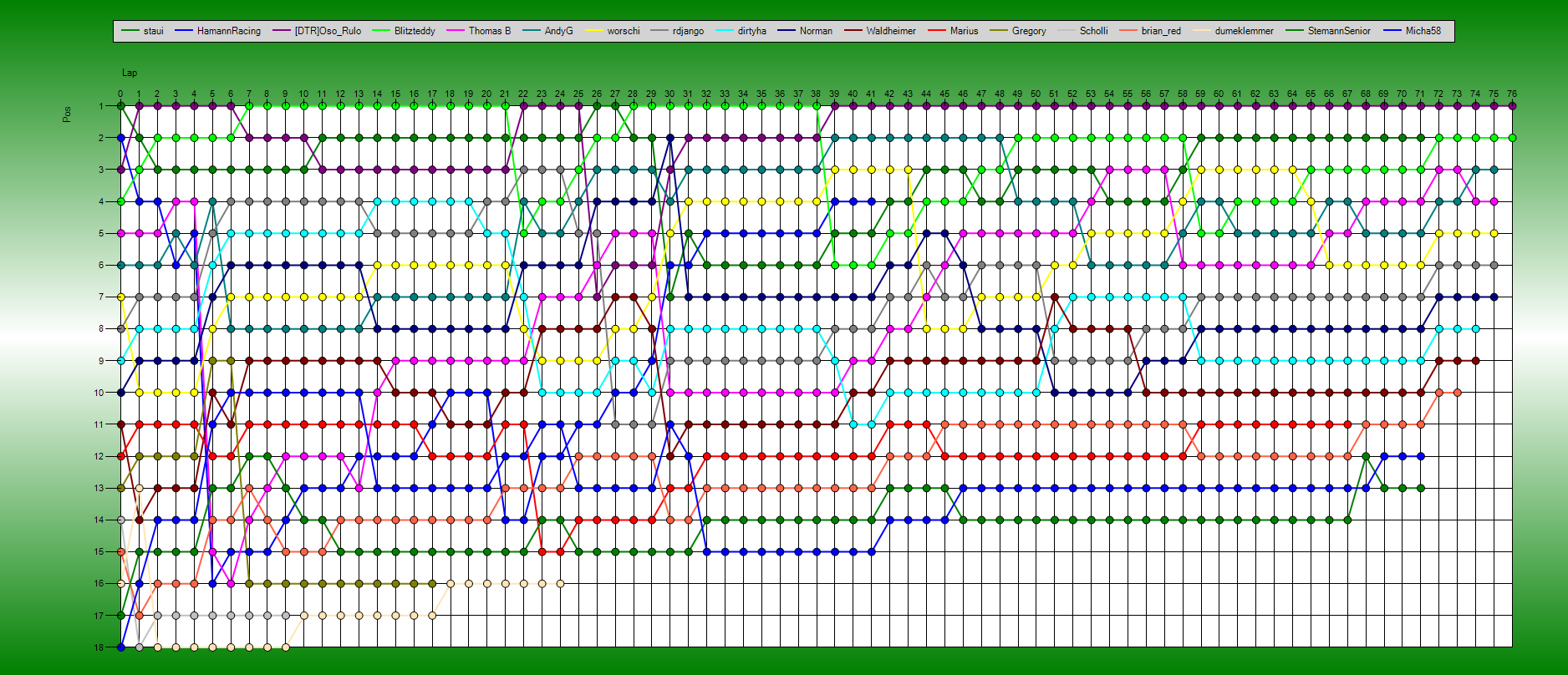Click the magenta line swatch beside Thomas B
The height and width of the screenshot is (675, 1568).
(x=455, y=31)
